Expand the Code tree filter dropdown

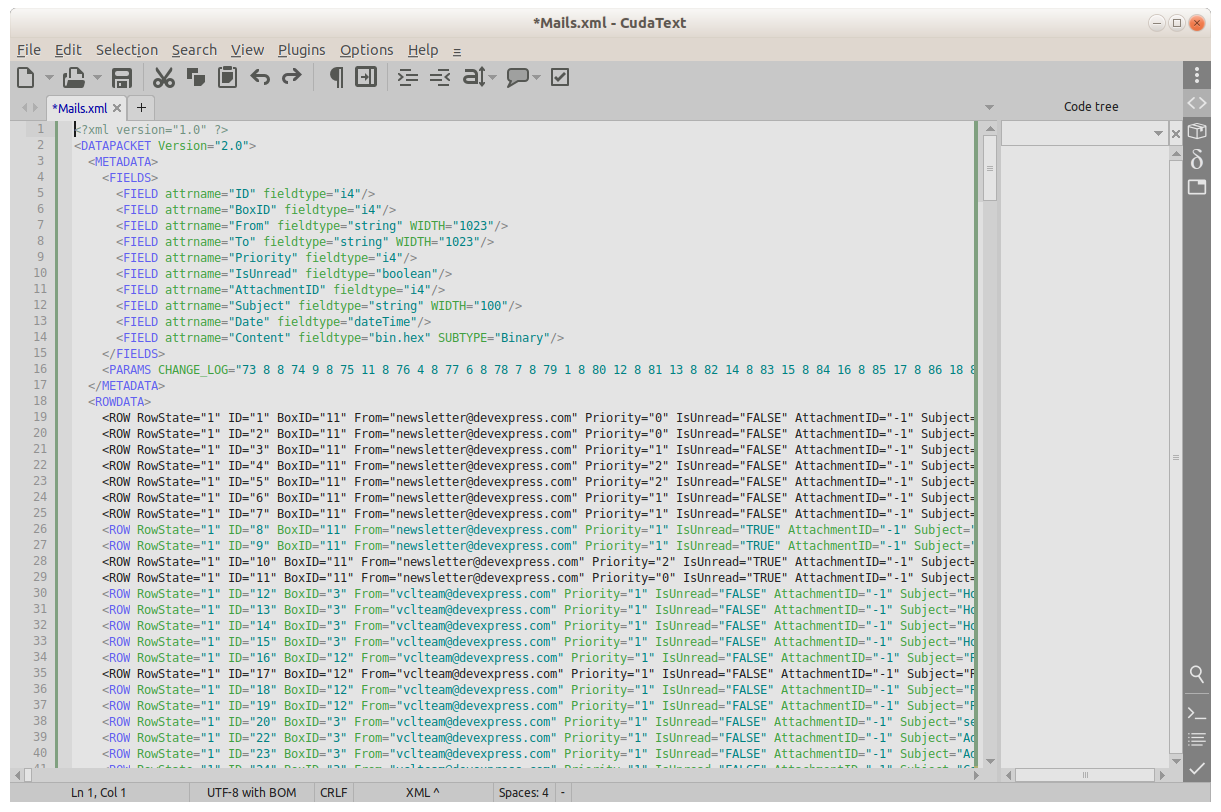(x=1158, y=133)
